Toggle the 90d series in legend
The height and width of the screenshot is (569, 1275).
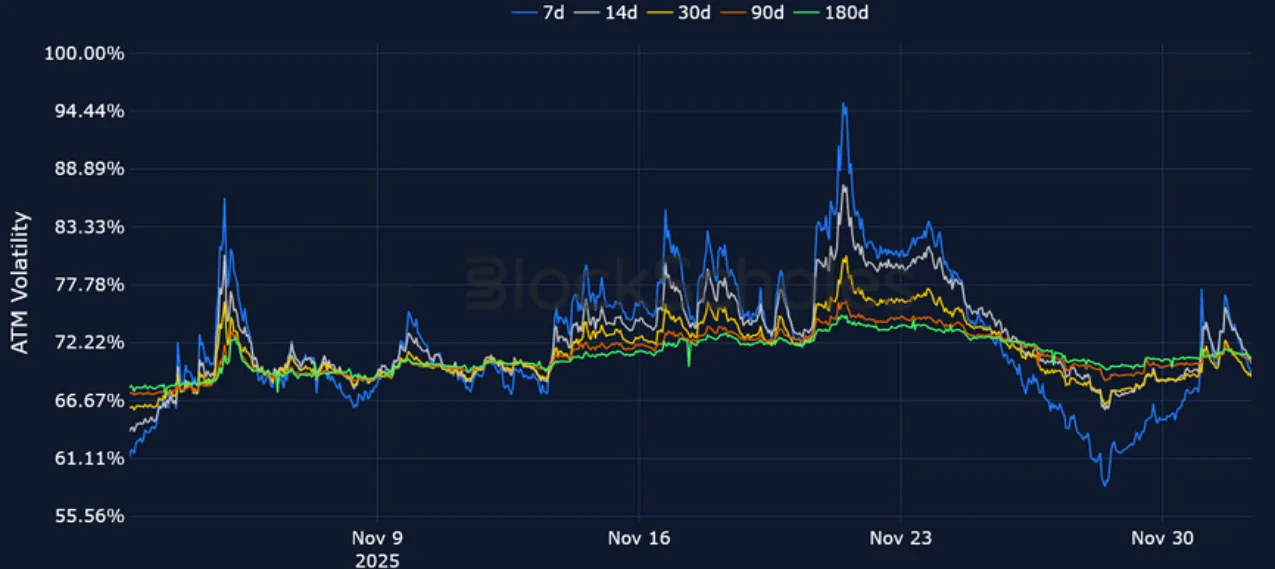(755, 13)
